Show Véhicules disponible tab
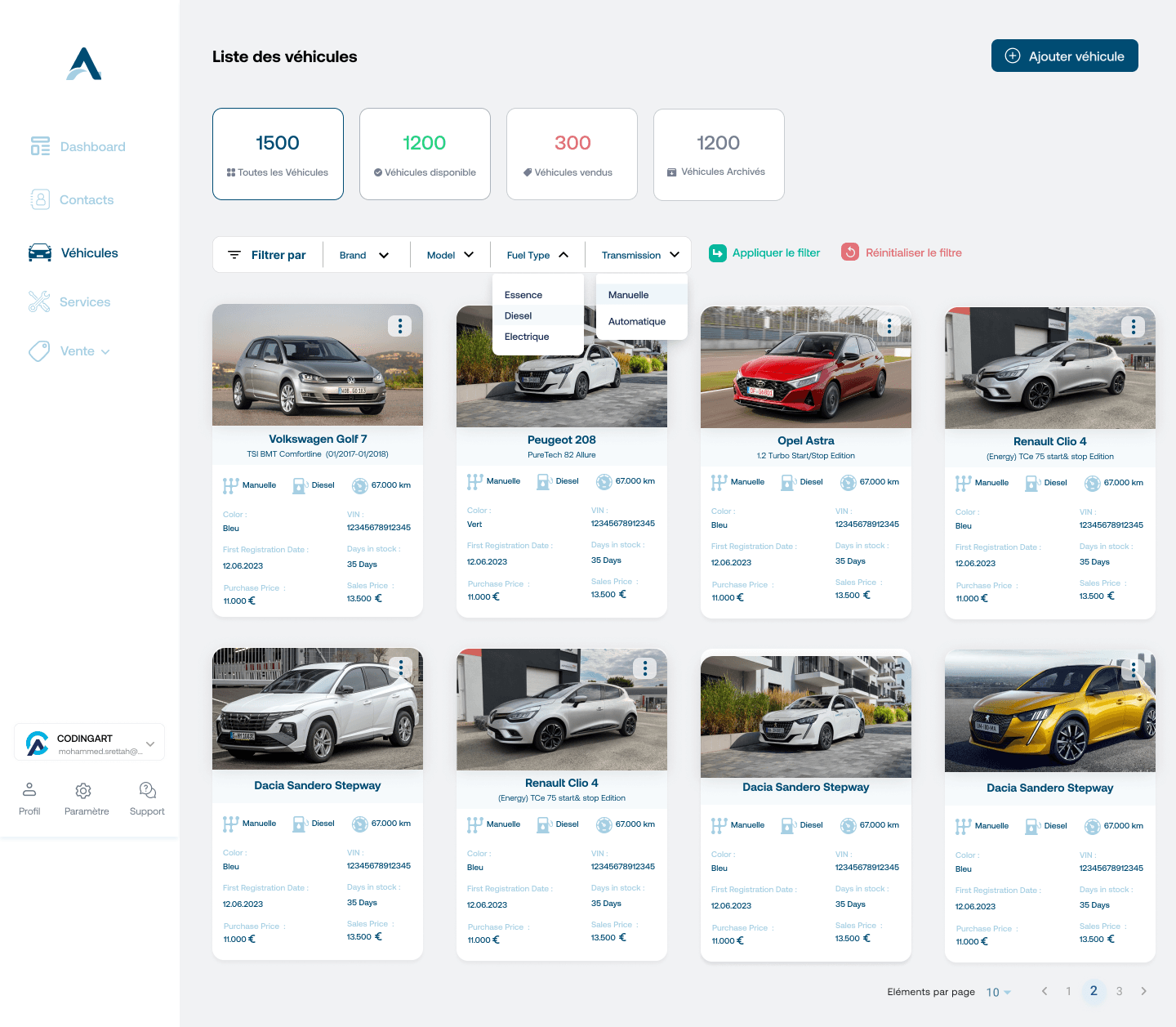Viewport: 1176px width, 1027px height. (x=425, y=154)
